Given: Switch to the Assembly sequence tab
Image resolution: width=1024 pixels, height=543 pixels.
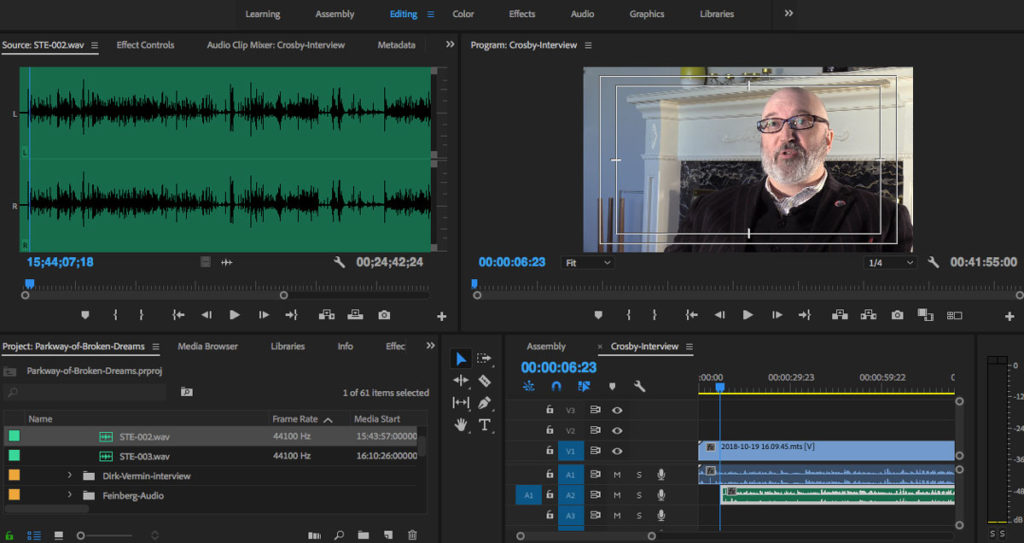Looking at the screenshot, I should click(x=546, y=346).
